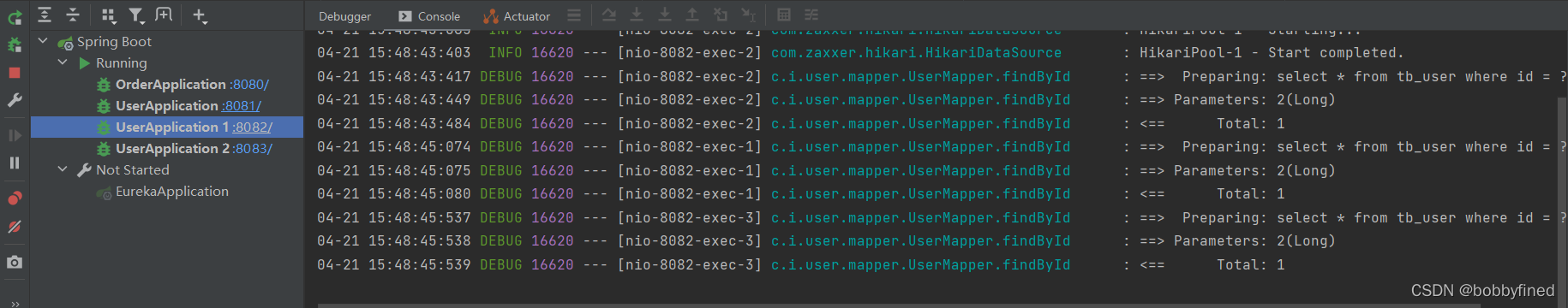Click the Step Out up-arrow icon
The image size is (1568, 308).
tap(692, 15)
